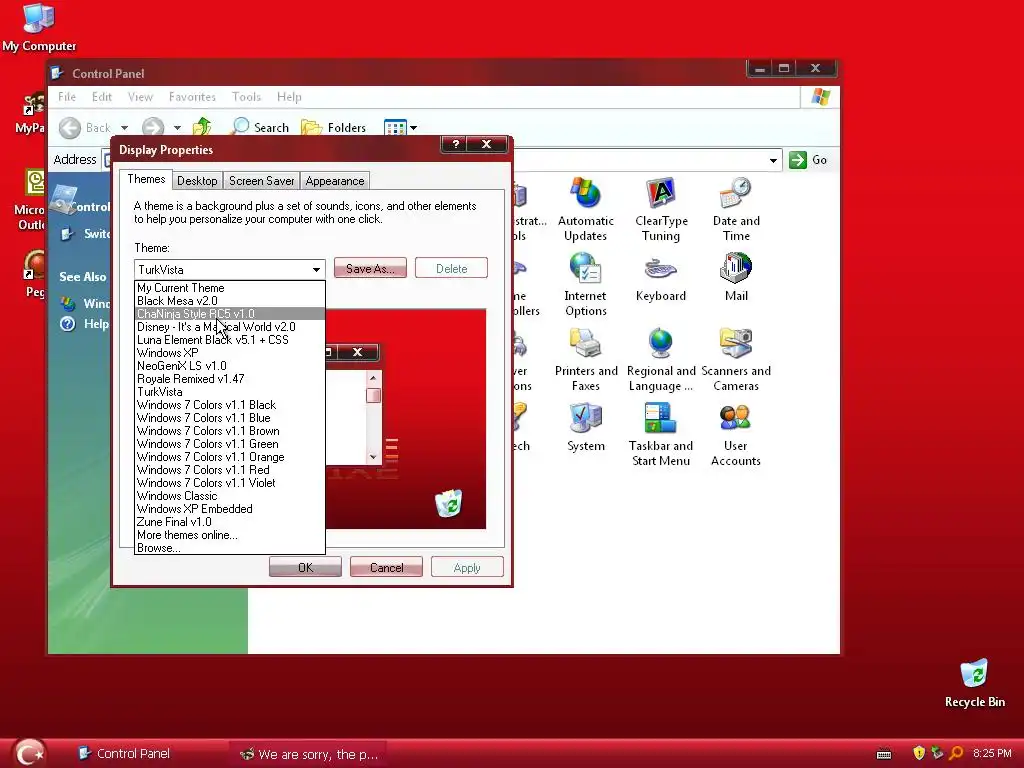Image resolution: width=1024 pixels, height=768 pixels.
Task: Select Windows XP theme entry
Action: pos(229,353)
